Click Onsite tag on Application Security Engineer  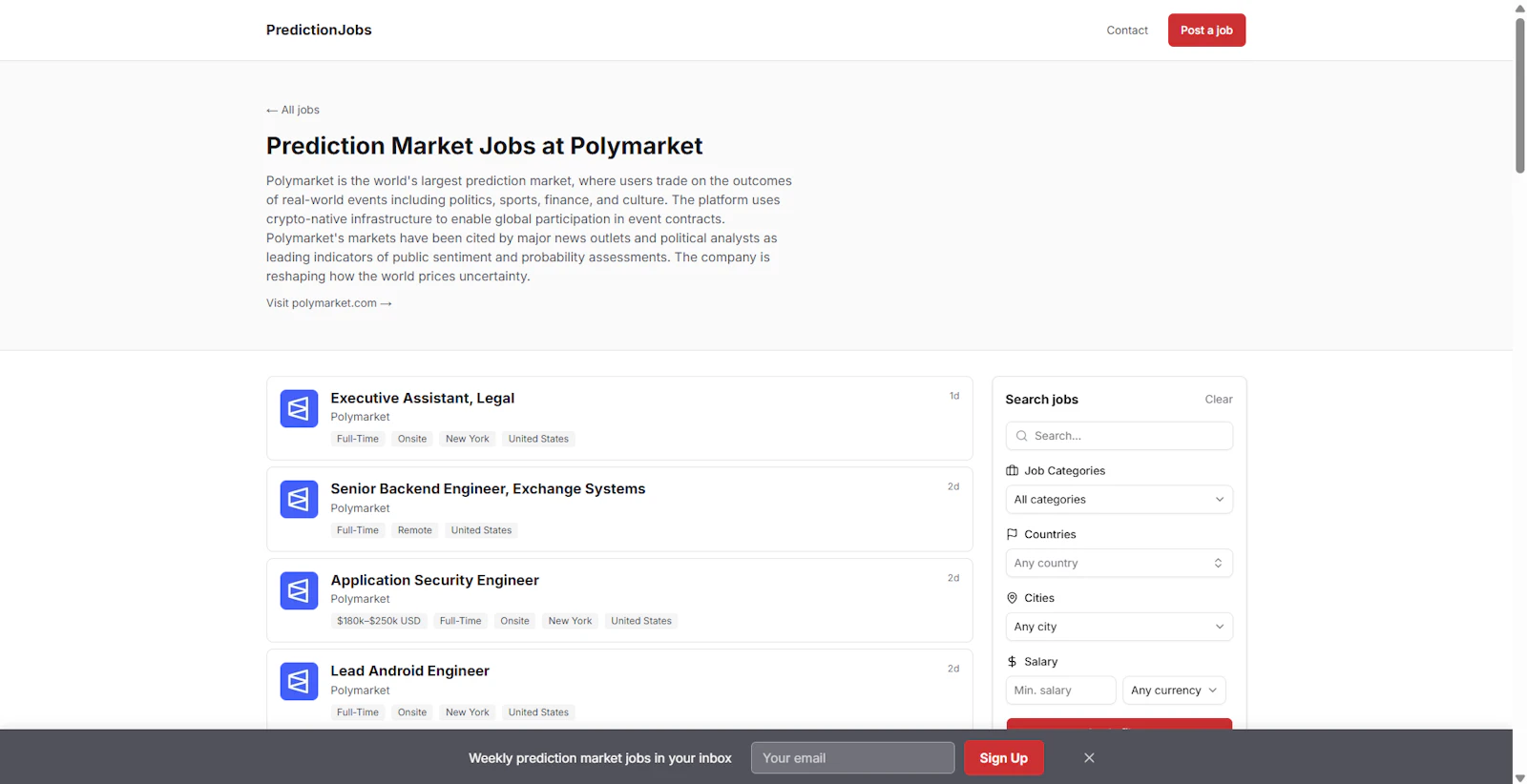tap(514, 621)
